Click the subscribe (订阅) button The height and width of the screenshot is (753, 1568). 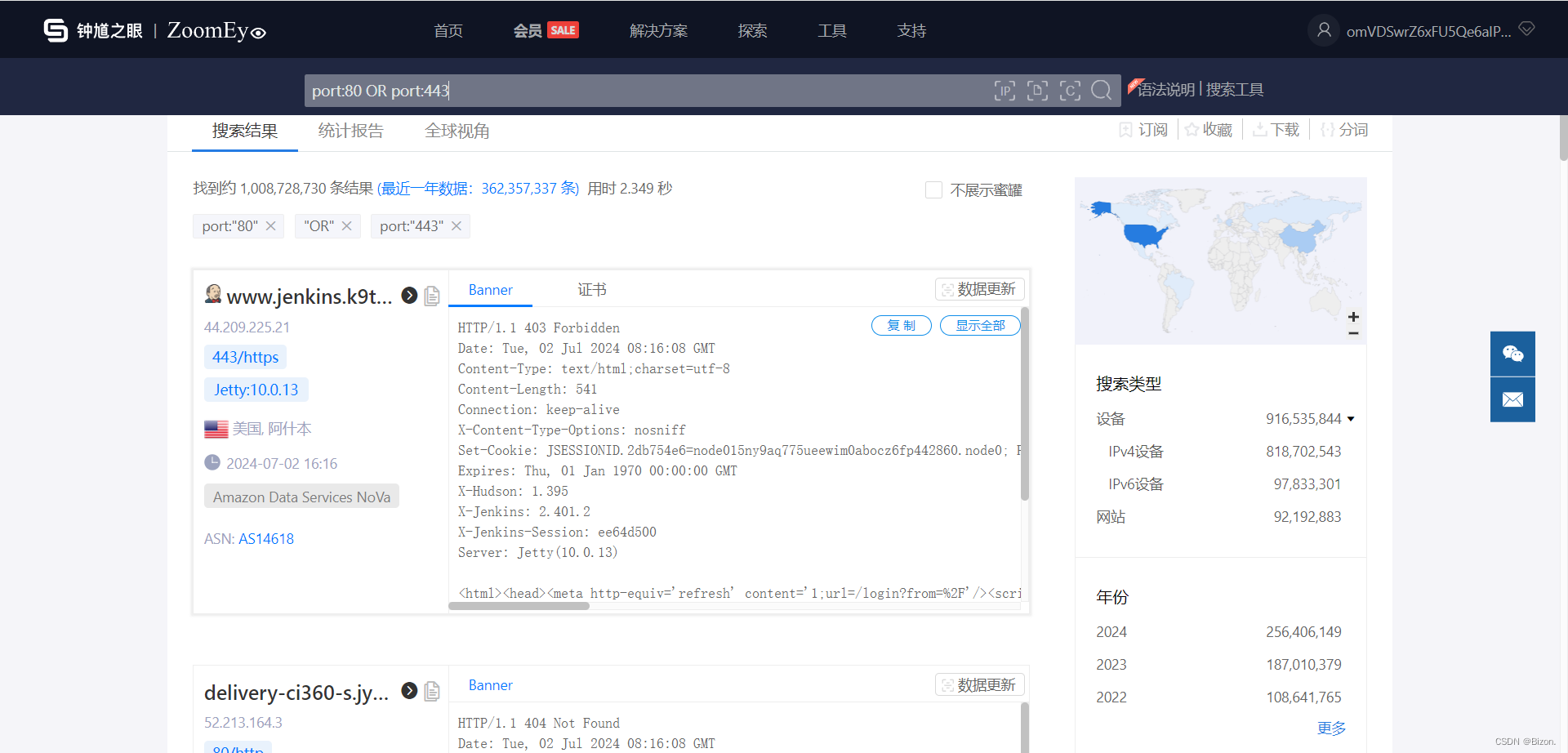pos(1143,130)
